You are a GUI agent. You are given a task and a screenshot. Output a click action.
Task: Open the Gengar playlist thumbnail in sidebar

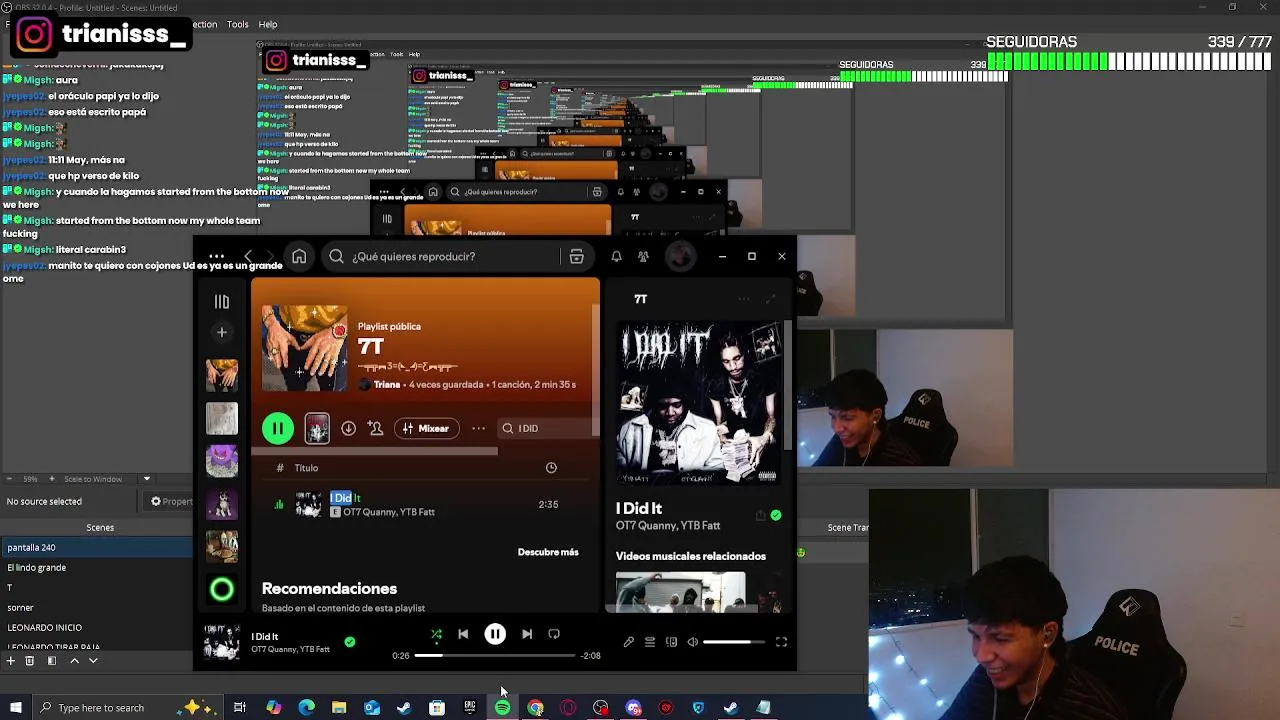pos(222,461)
